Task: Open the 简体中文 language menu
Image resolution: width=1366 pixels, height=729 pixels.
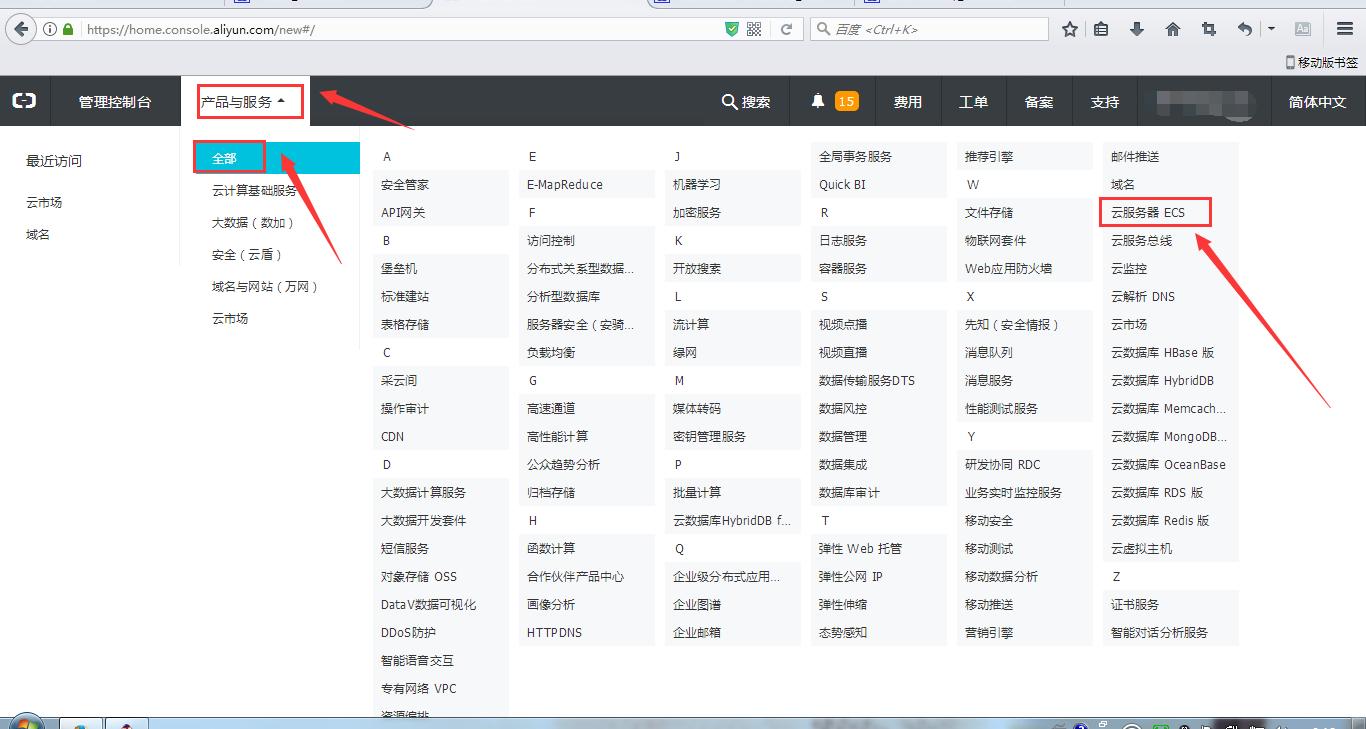Action: pos(1316,101)
